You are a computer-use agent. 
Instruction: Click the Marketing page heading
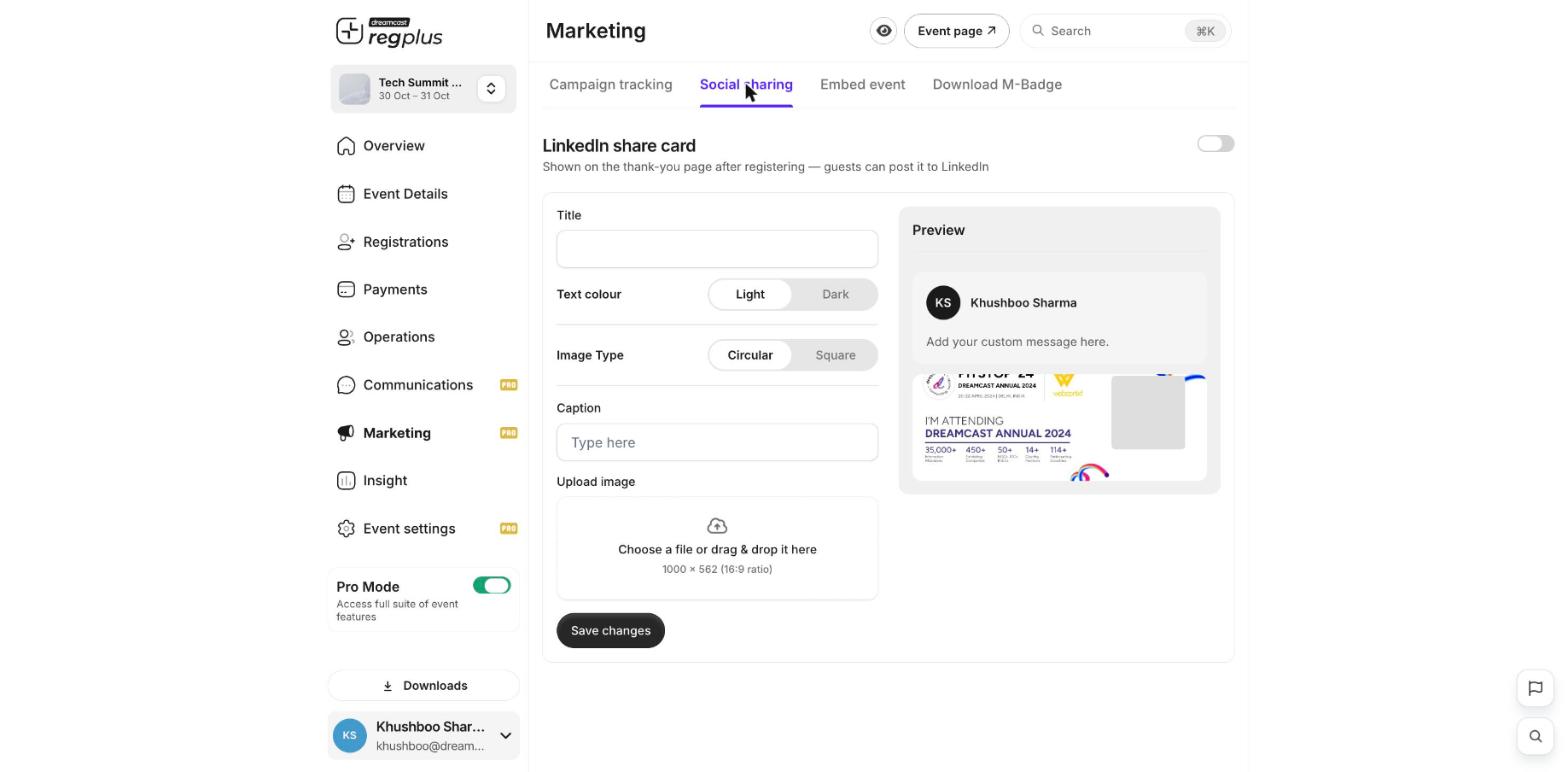point(596,31)
